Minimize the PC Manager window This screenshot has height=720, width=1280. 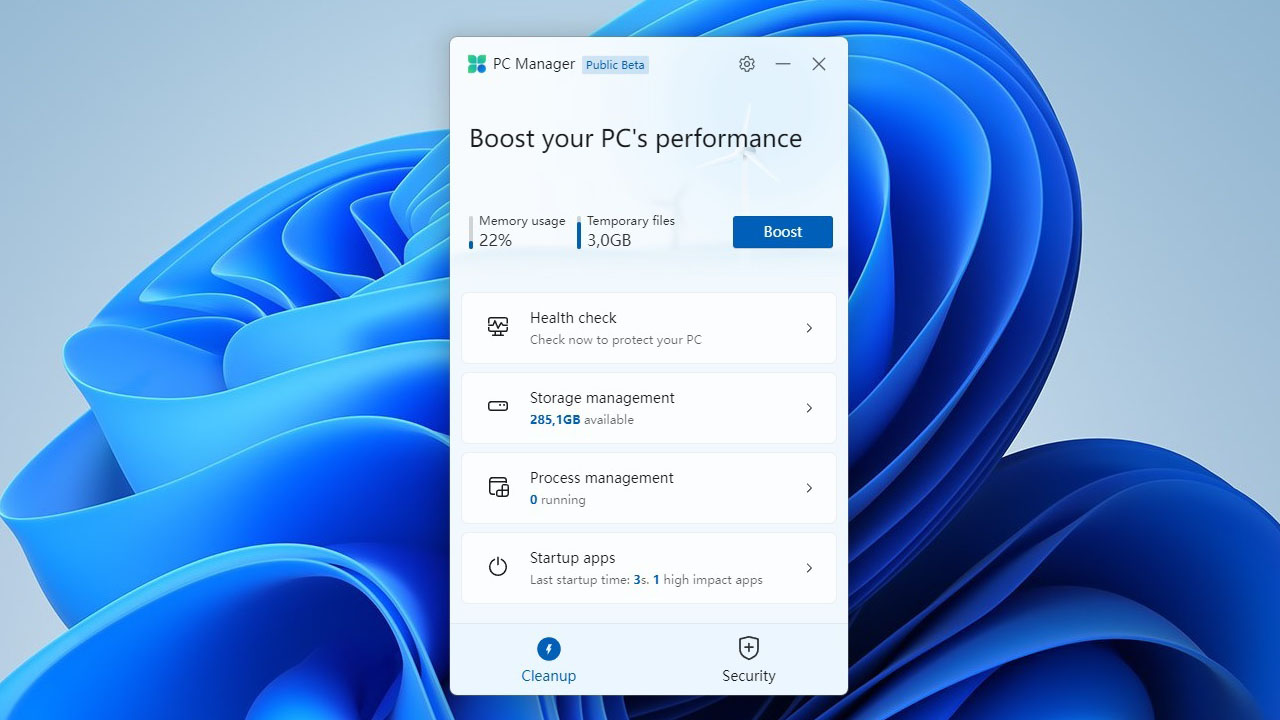click(783, 64)
